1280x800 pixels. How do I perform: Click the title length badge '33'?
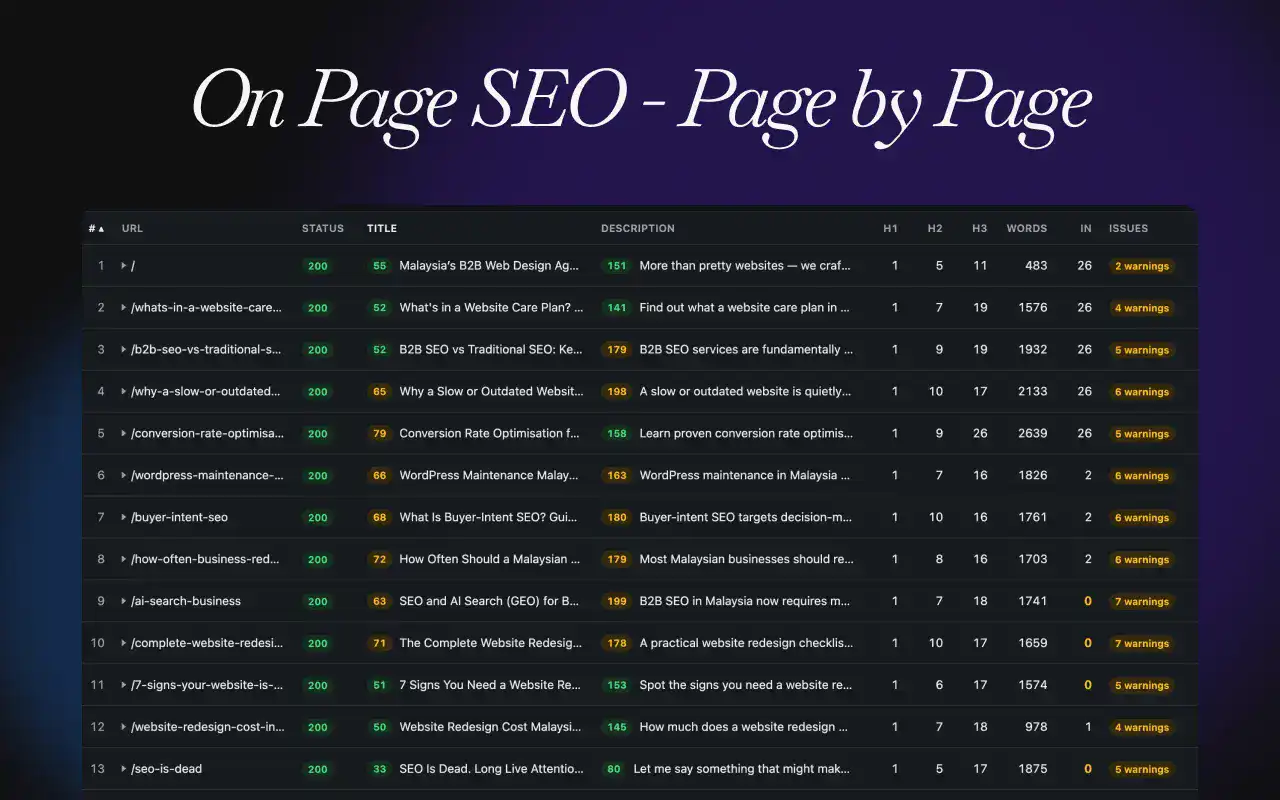click(380, 770)
